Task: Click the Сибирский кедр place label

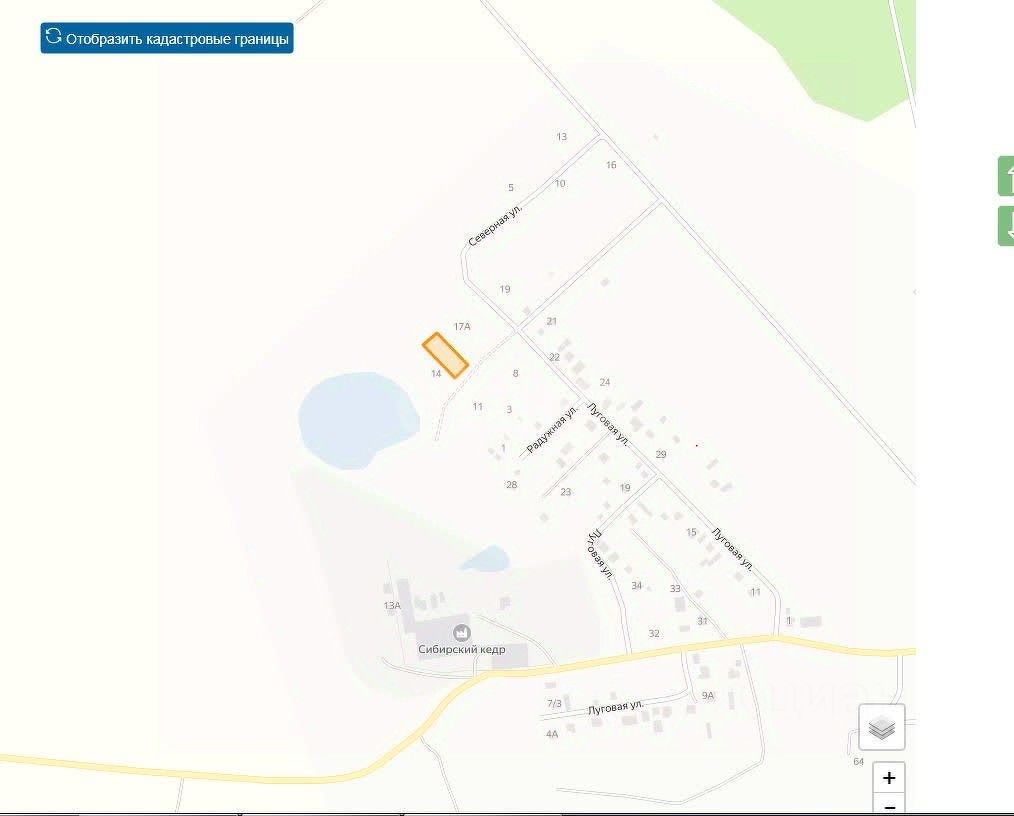Action: click(462, 649)
